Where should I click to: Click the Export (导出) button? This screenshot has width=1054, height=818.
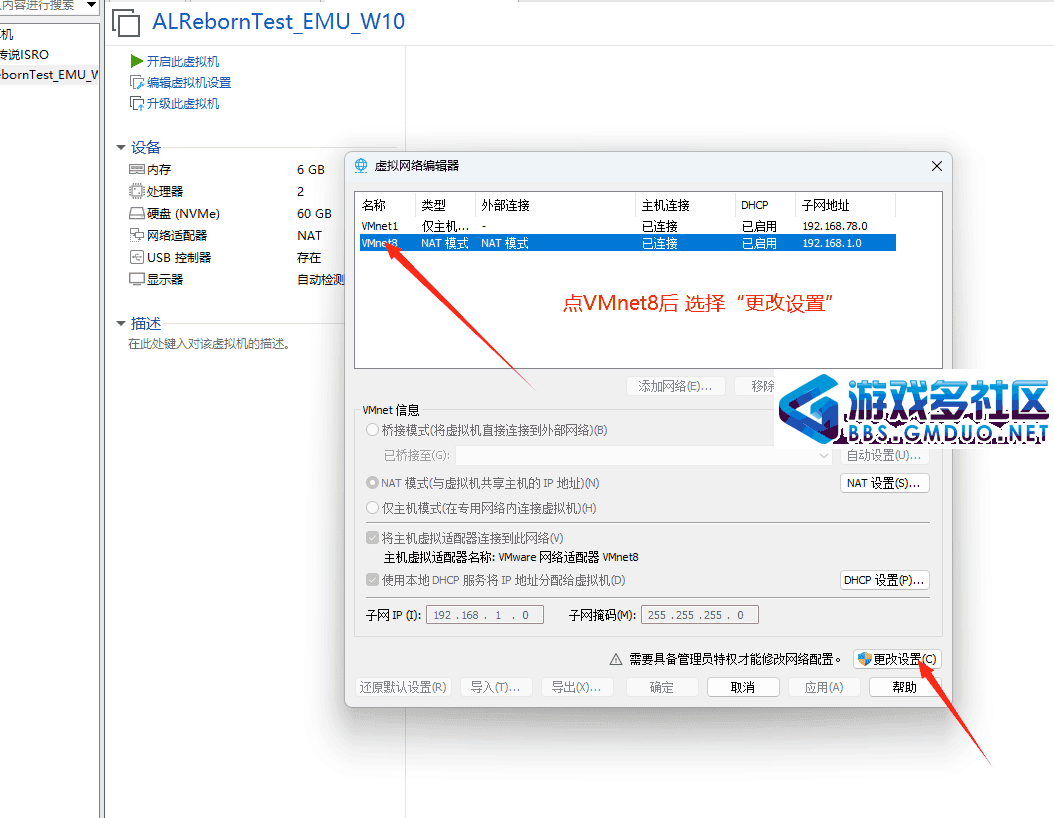[x=577, y=687]
